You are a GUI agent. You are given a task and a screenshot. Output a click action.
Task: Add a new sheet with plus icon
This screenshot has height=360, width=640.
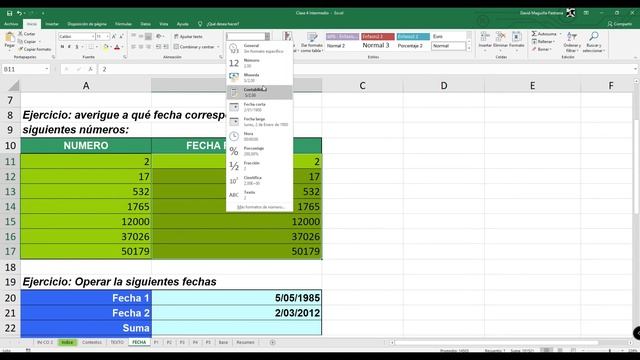[272, 342]
